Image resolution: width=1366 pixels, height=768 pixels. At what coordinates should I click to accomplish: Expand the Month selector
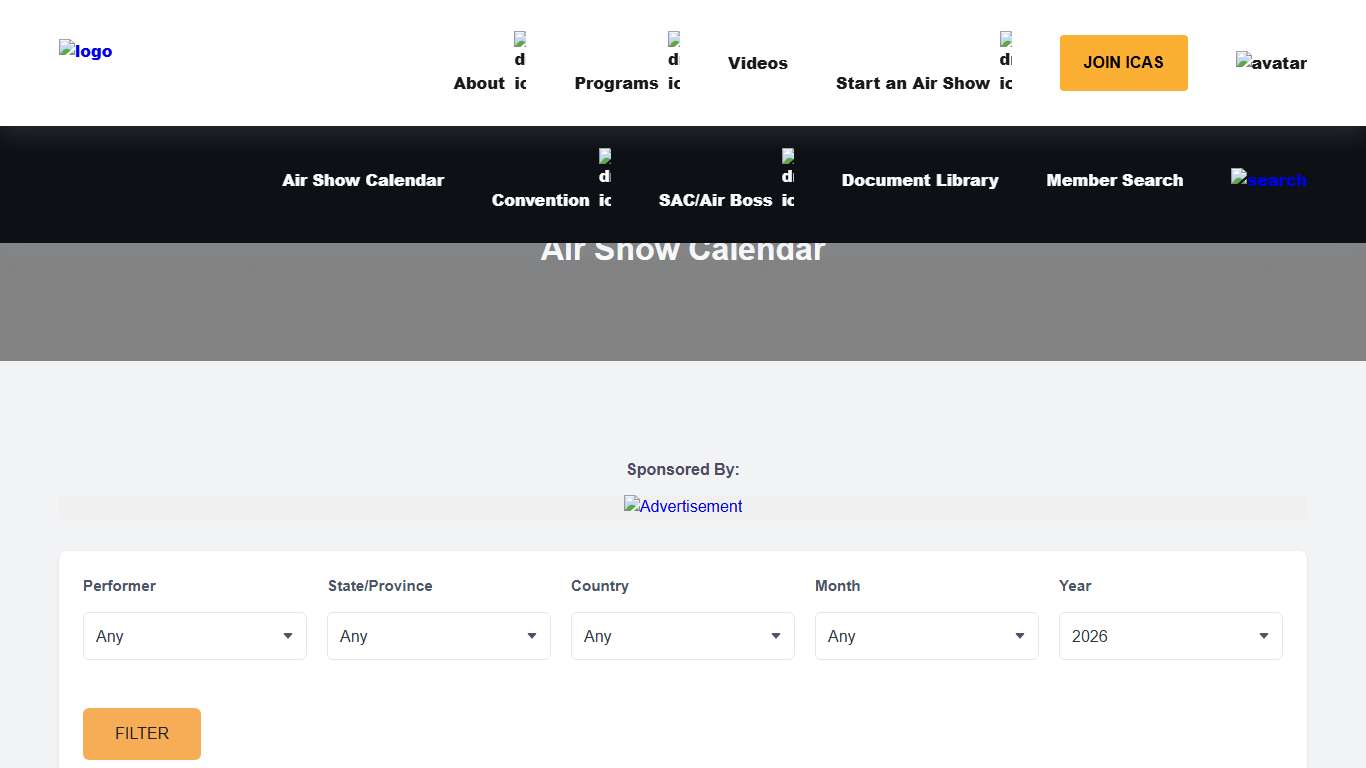coord(926,636)
